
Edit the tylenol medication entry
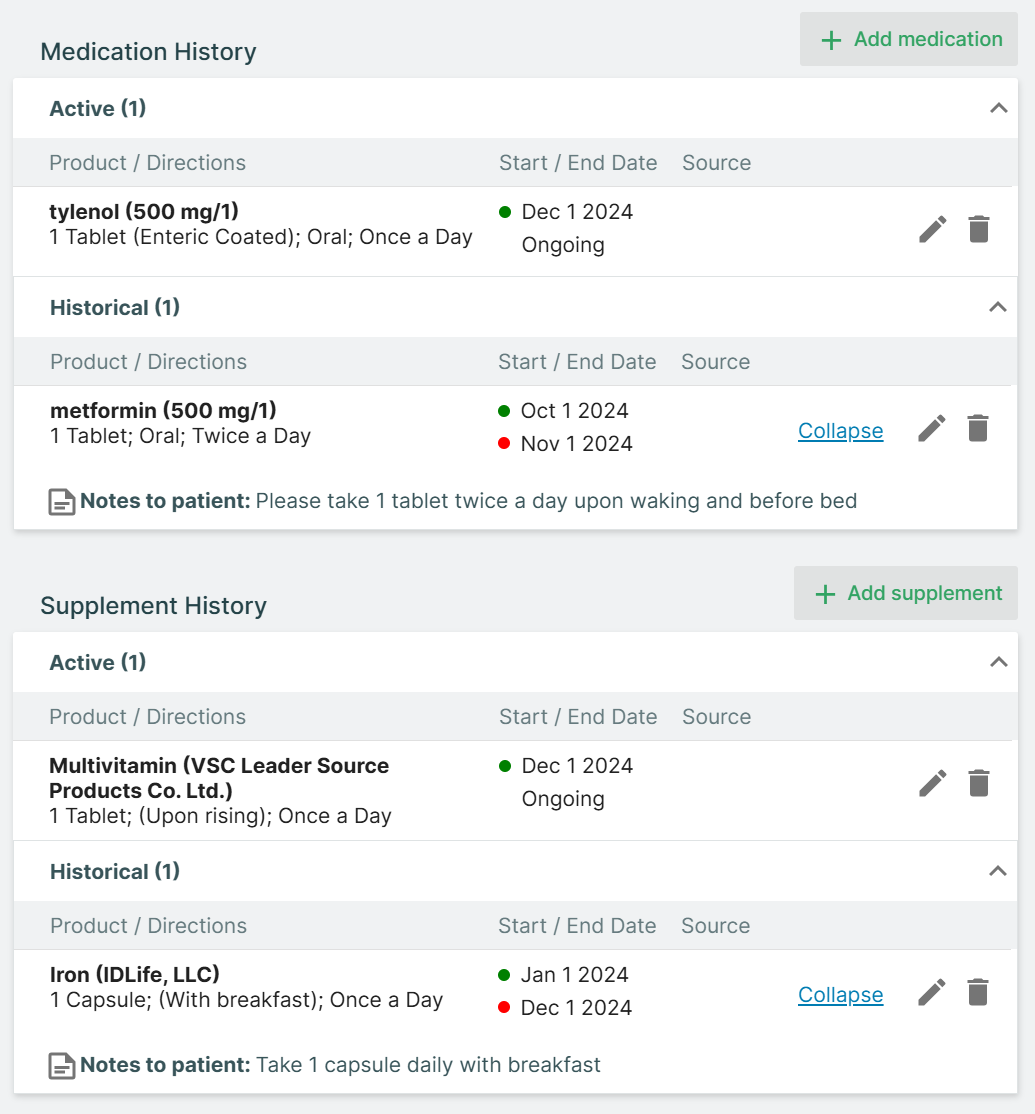[932, 229]
